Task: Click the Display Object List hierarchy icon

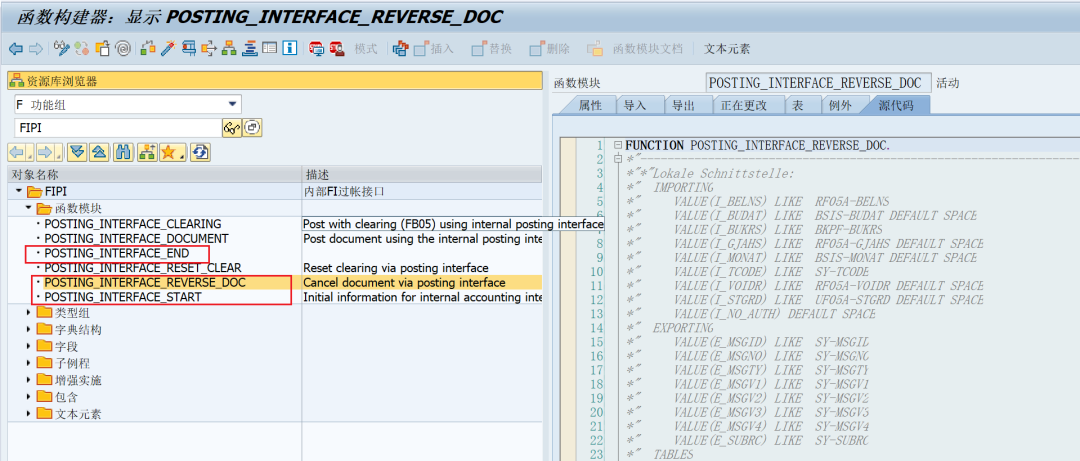Action: 229,49
